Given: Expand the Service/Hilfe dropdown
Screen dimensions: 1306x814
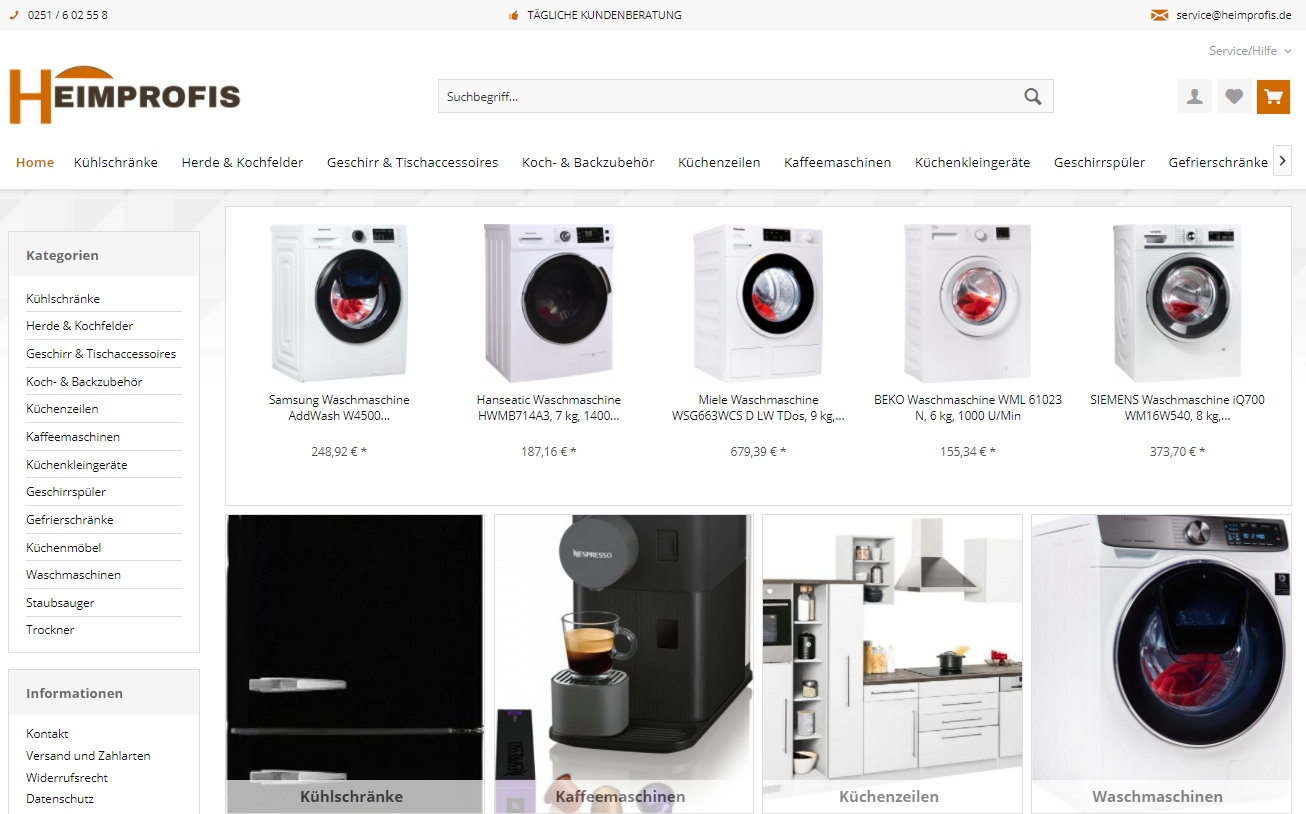Looking at the screenshot, I should pyautogui.click(x=1250, y=51).
